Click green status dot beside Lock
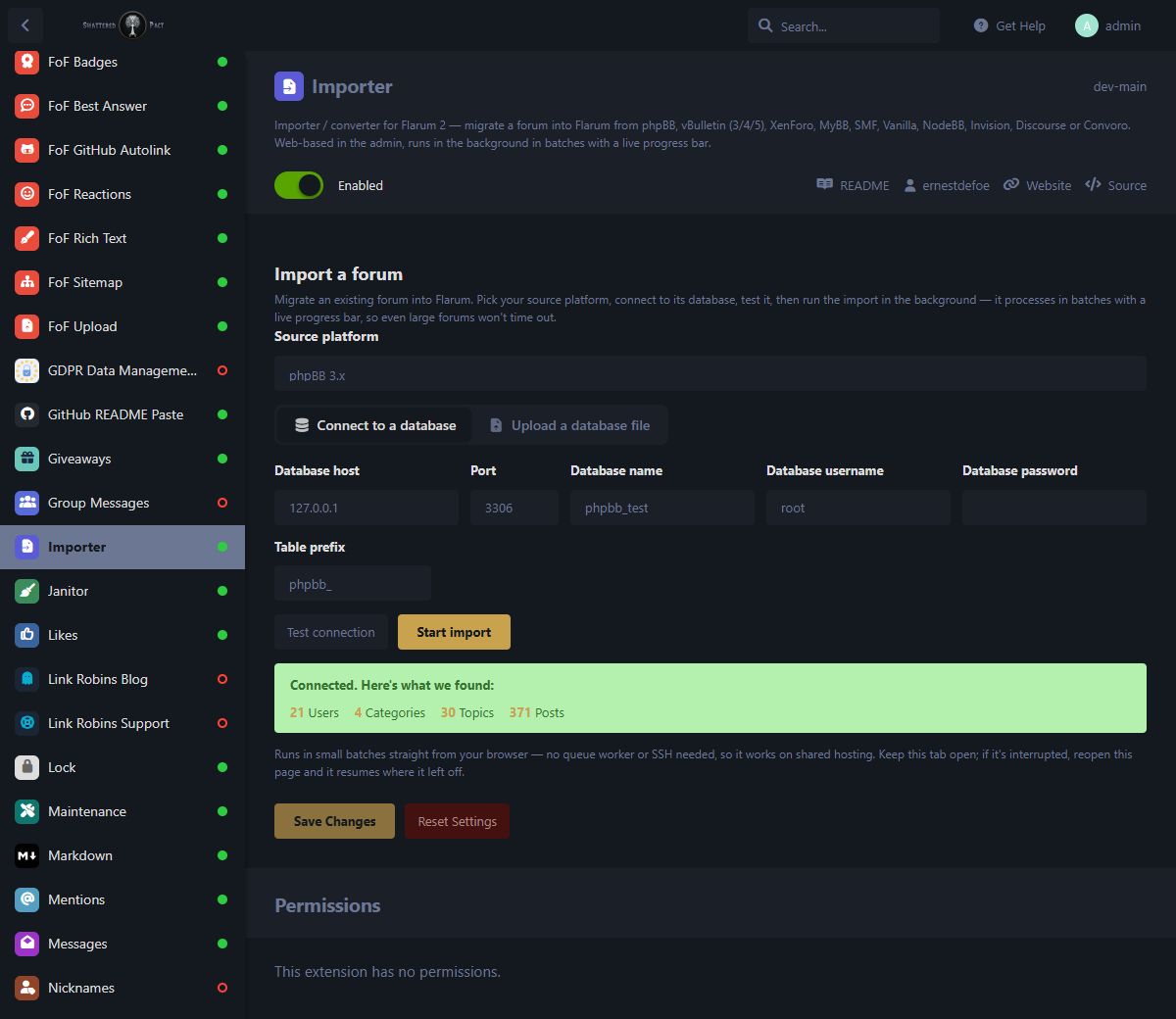 (x=222, y=767)
